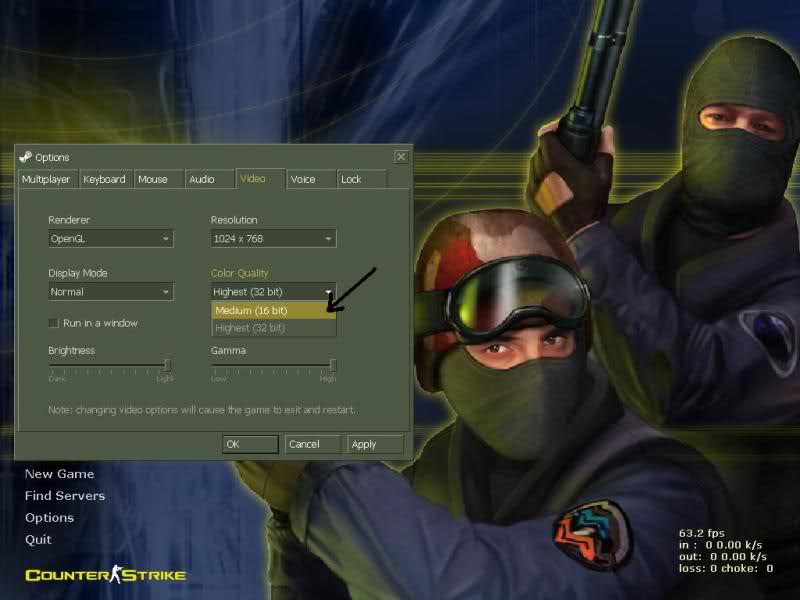Open the Voice tab
This screenshot has height=600, width=800.
click(311, 179)
